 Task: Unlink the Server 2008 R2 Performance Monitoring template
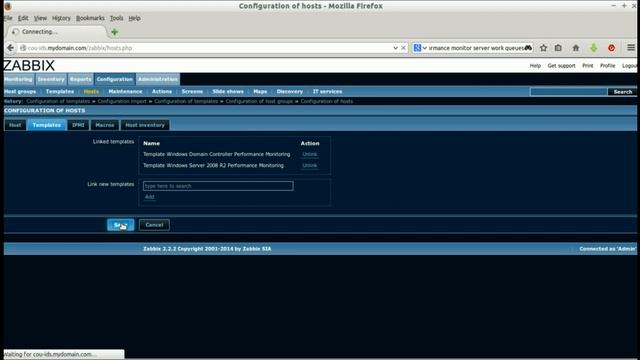pyautogui.click(x=309, y=165)
